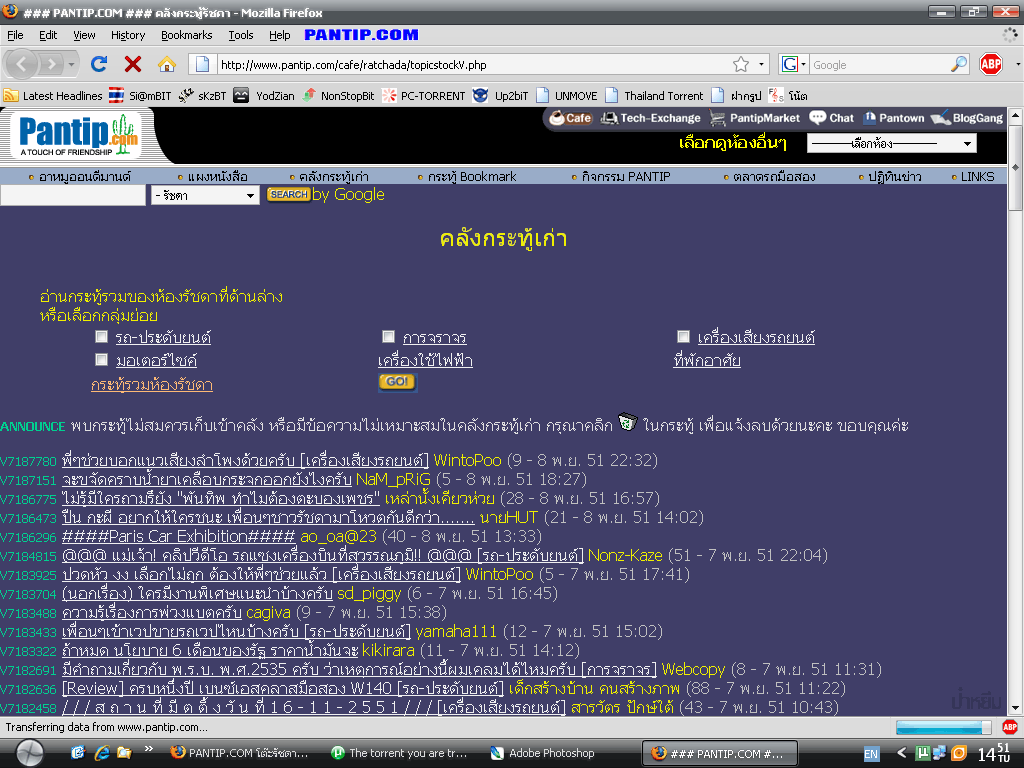
Task: Open the PantipMarket cart link
Action: [755, 118]
